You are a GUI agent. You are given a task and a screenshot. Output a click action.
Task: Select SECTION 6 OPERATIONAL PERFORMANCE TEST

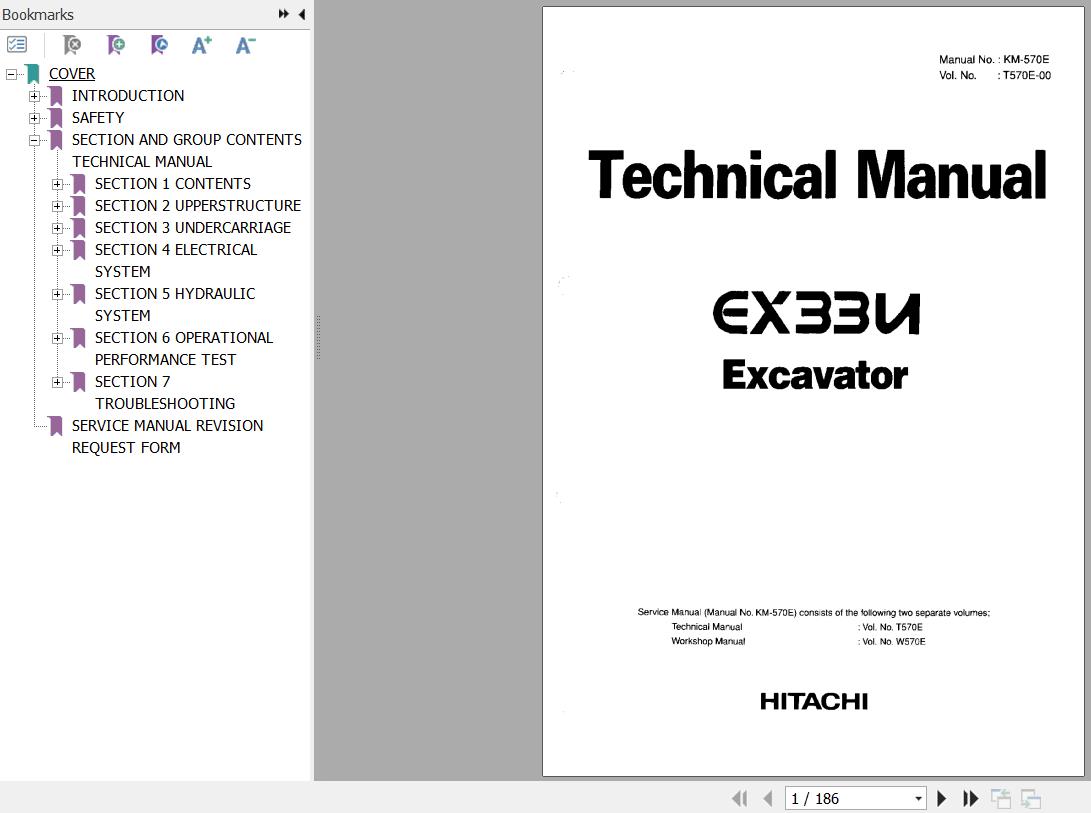[x=184, y=349]
